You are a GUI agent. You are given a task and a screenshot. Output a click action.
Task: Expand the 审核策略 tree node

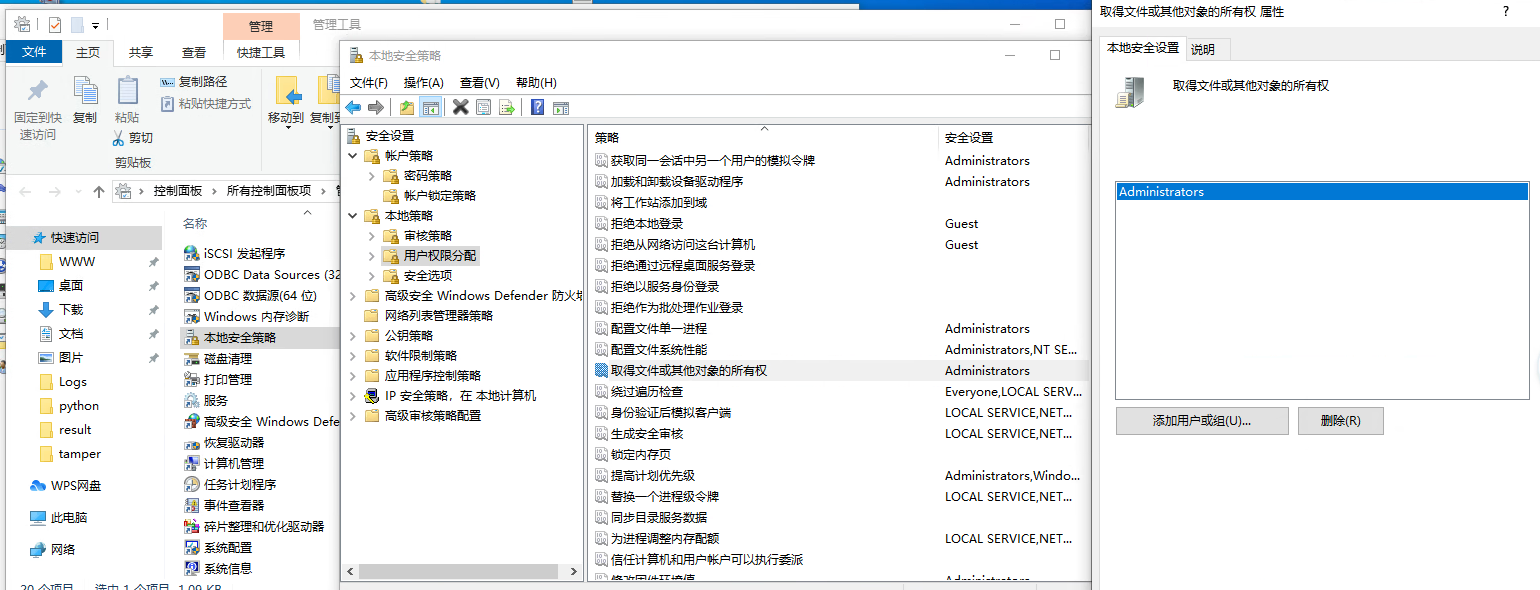point(371,235)
